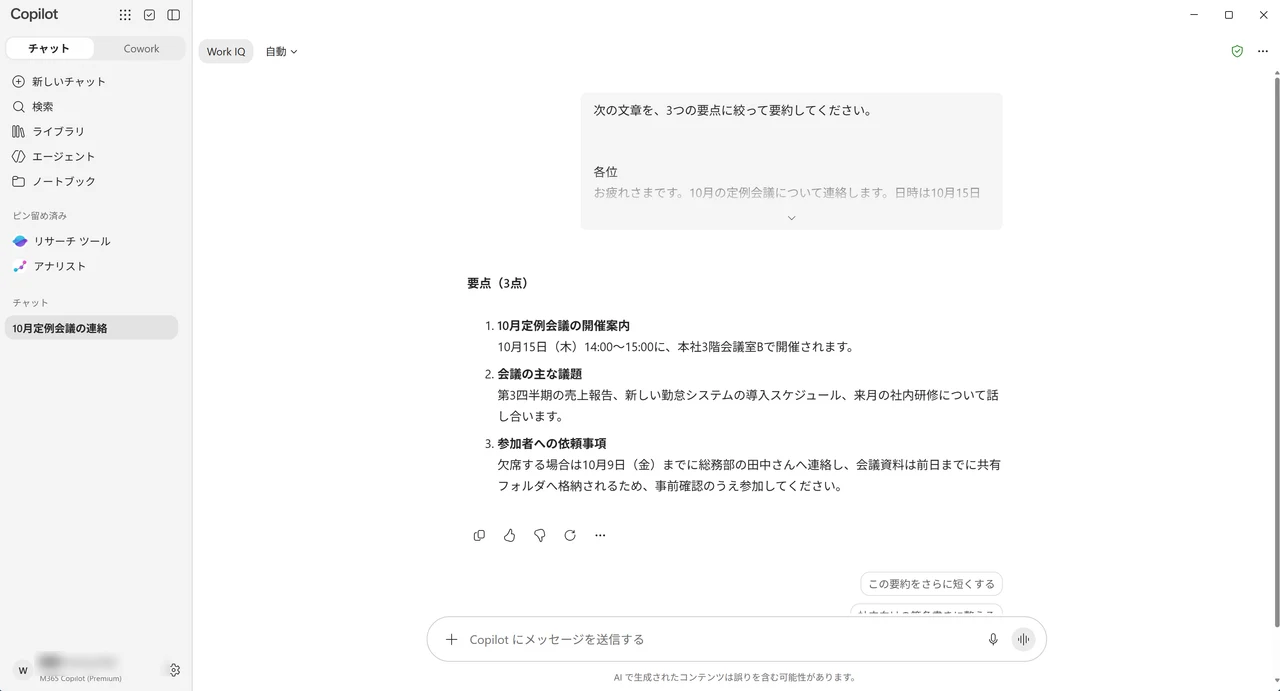Click the folder icon beside ノートブック
1280x691 pixels.
pos(18,181)
